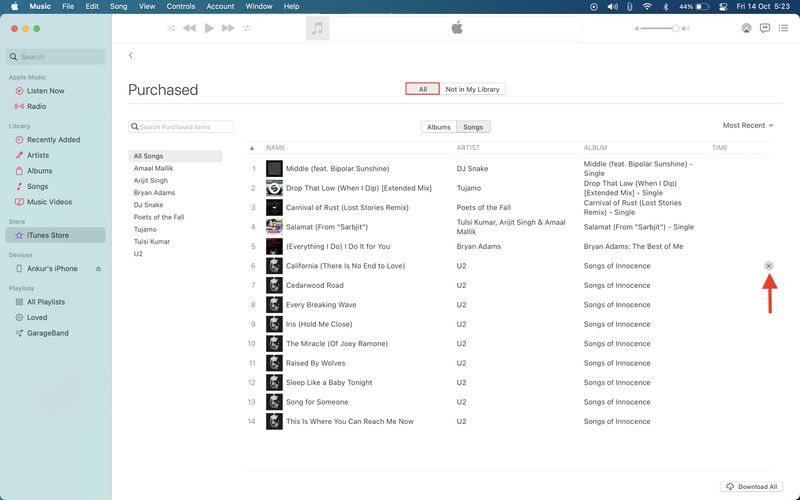Image resolution: width=800 pixels, height=500 pixels.
Task: Click Salamat (From "Sarbjit") artwork thumbnail
Action: pyautogui.click(x=274, y=227)
